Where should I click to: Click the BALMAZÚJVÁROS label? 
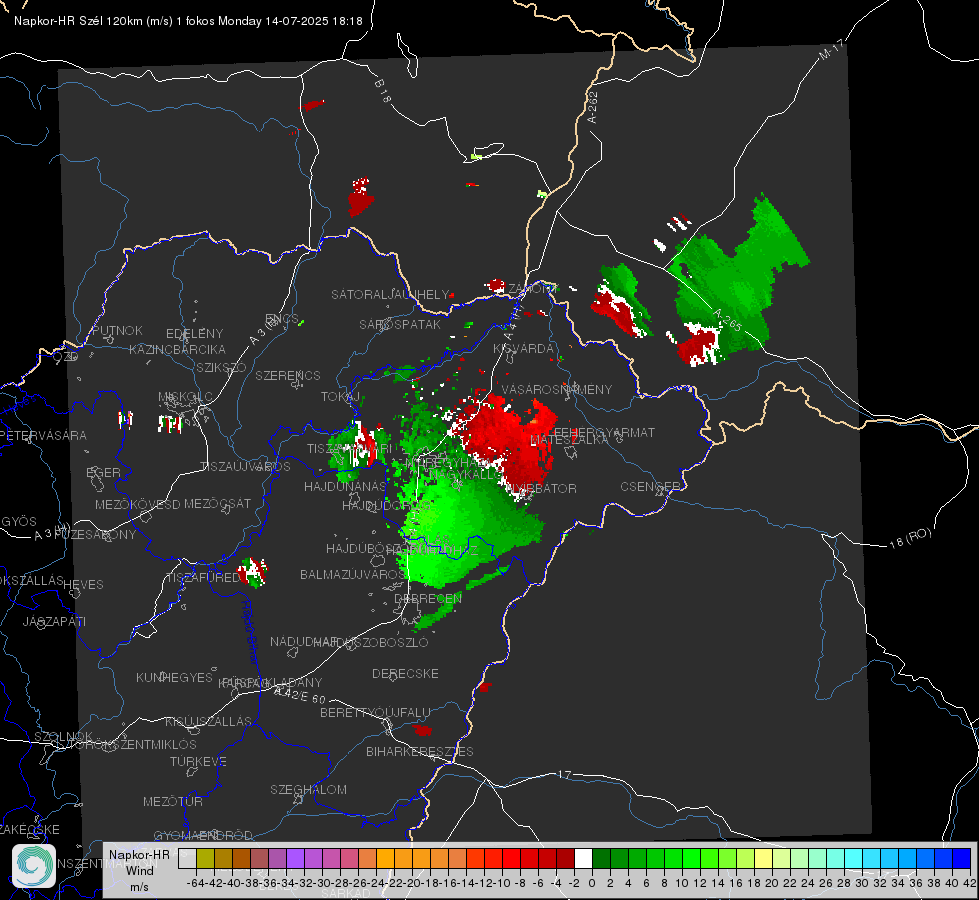pos(353,574)
